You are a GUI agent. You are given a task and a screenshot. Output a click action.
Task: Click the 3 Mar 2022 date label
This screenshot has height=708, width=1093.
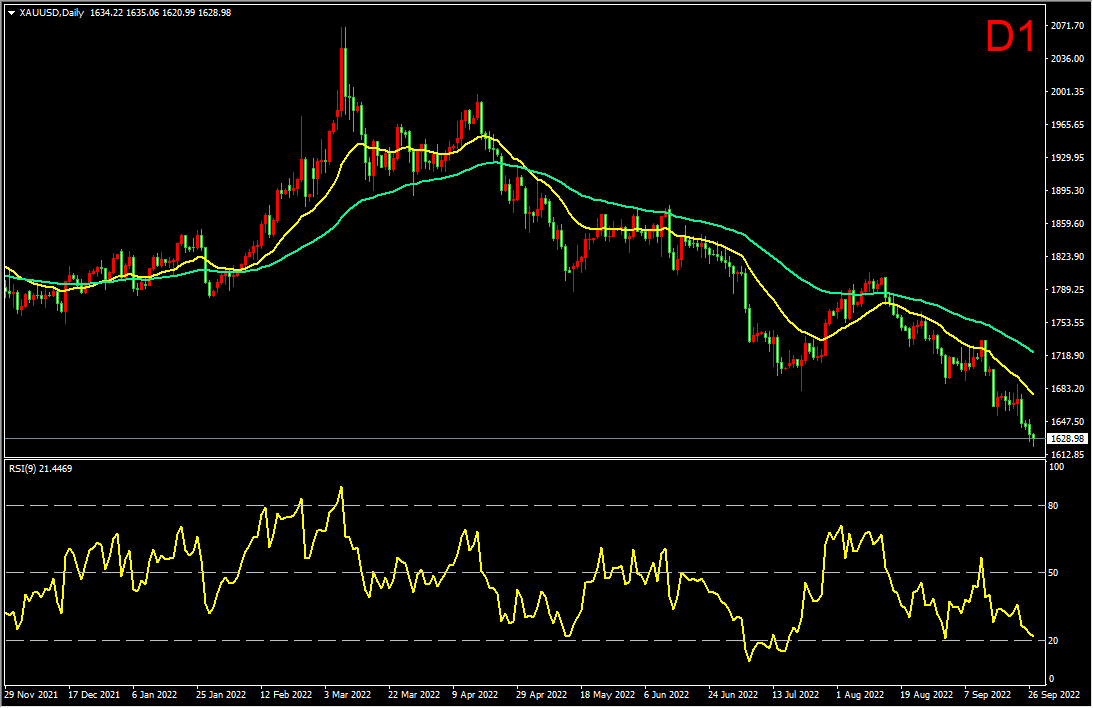(348, 695)
